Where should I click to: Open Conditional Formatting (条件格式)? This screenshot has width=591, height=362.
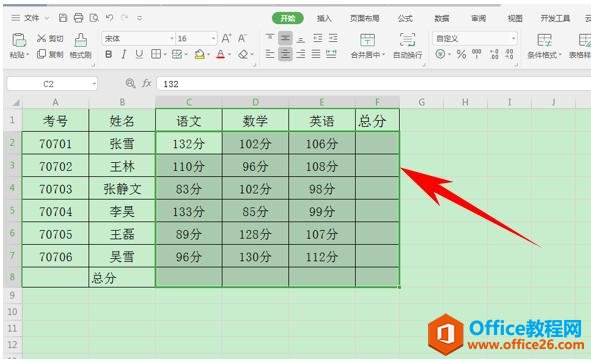point(544,46)
